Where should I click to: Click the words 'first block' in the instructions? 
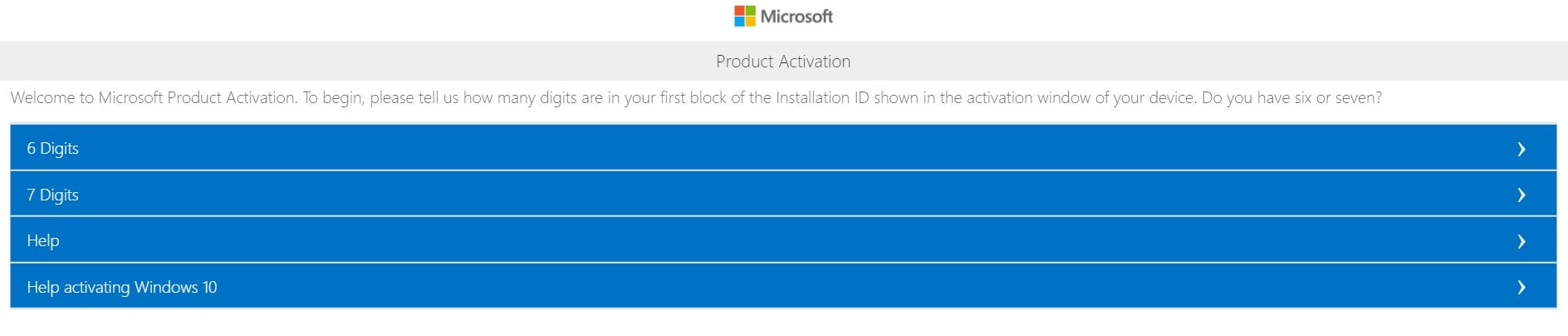(x=693, y=98)
